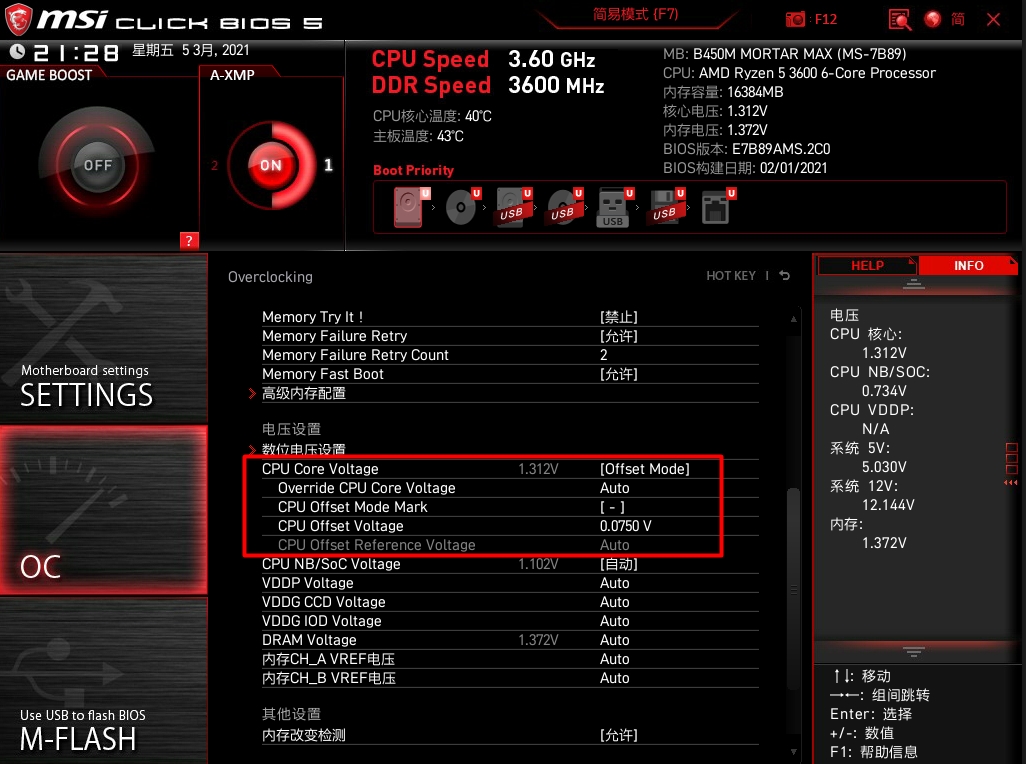Click the BIOS date 星期五 5 3月, 2021
The height and width of the screenshot is (764, 1026).
pyautogui.click(x=190, y=50)
